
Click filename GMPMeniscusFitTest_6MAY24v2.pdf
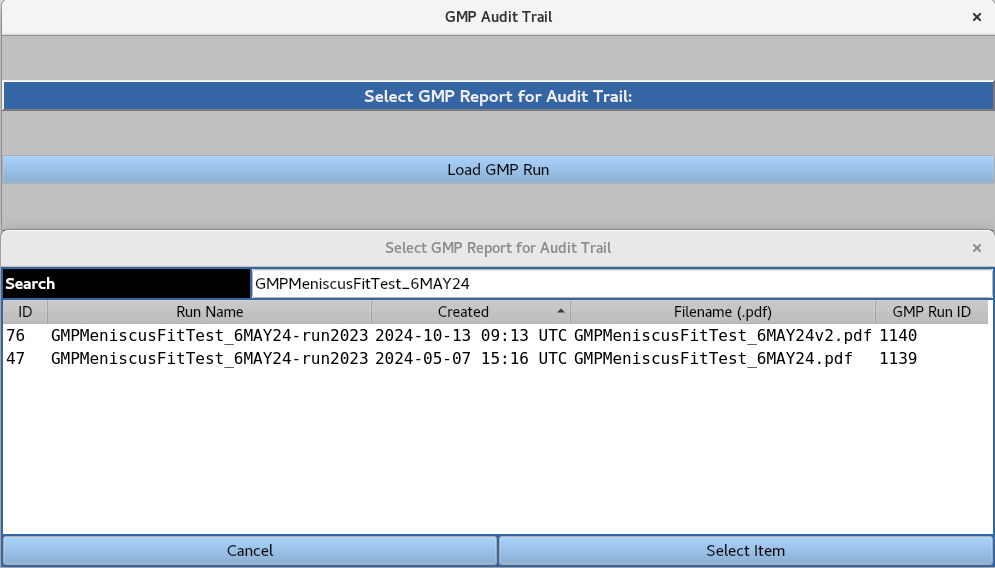point(723,335)
